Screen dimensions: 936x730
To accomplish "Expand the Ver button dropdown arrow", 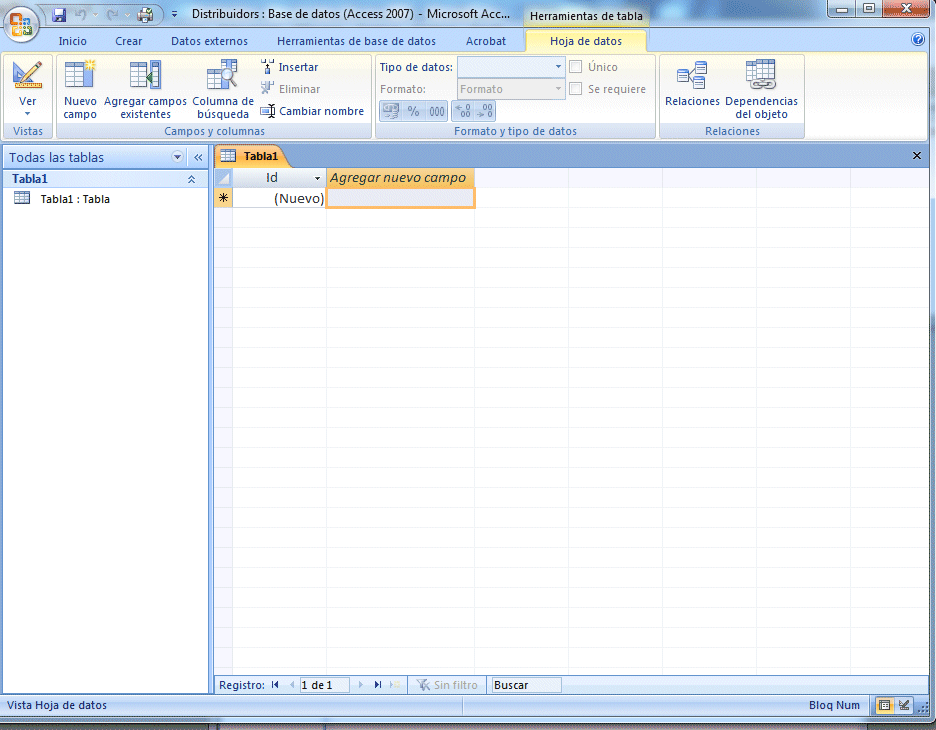I will pyautogui.click(x=27, y=114).
